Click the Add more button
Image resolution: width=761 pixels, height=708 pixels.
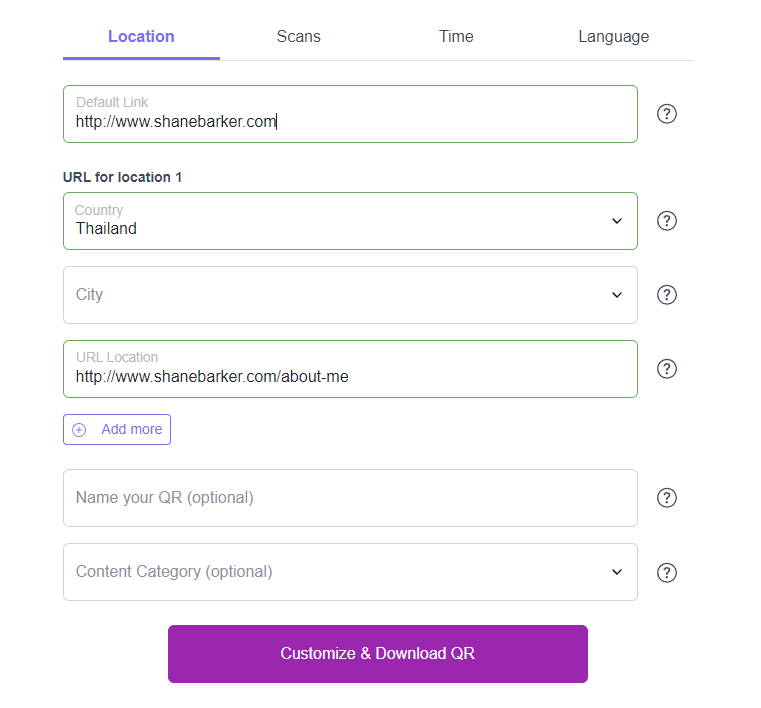click(117, 429)
